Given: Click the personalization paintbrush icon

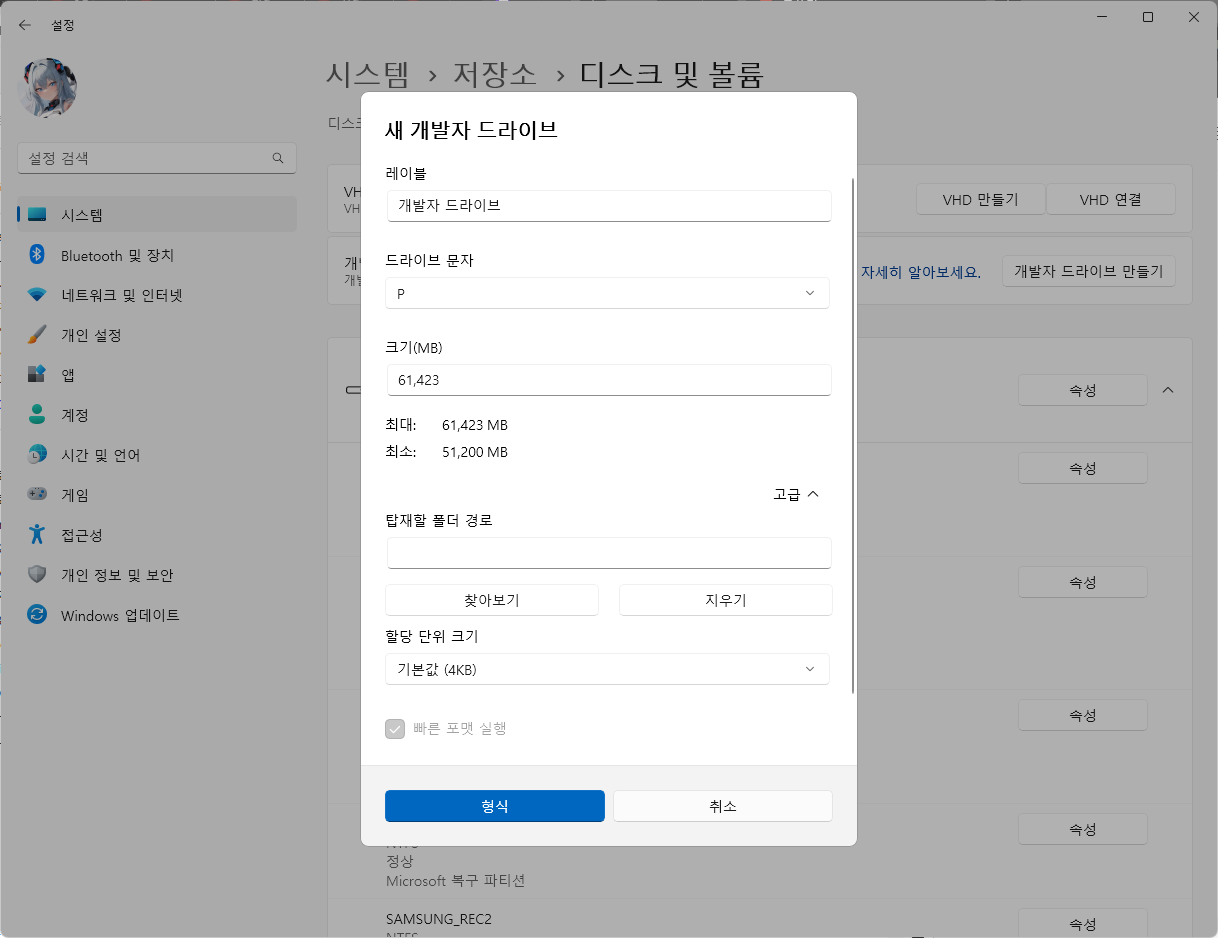Looking at the screenshot, I should click(37, 335).
